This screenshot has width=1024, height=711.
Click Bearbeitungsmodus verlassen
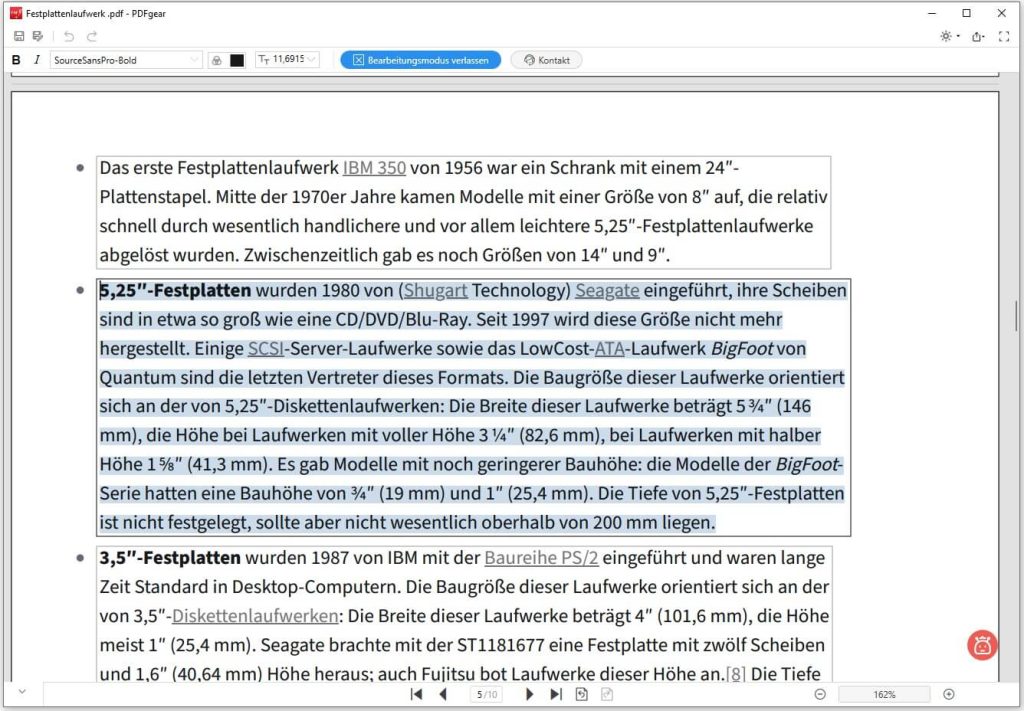[x=420, y=60]
